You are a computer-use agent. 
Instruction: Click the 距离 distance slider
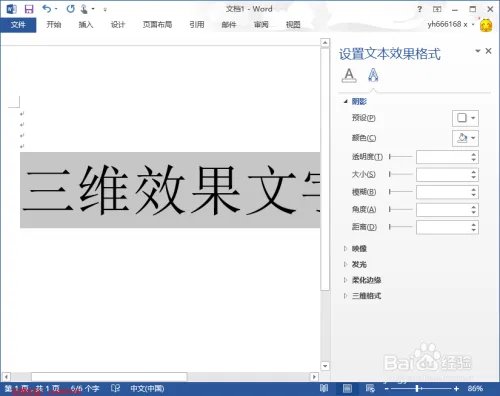(x=401, y=227)
